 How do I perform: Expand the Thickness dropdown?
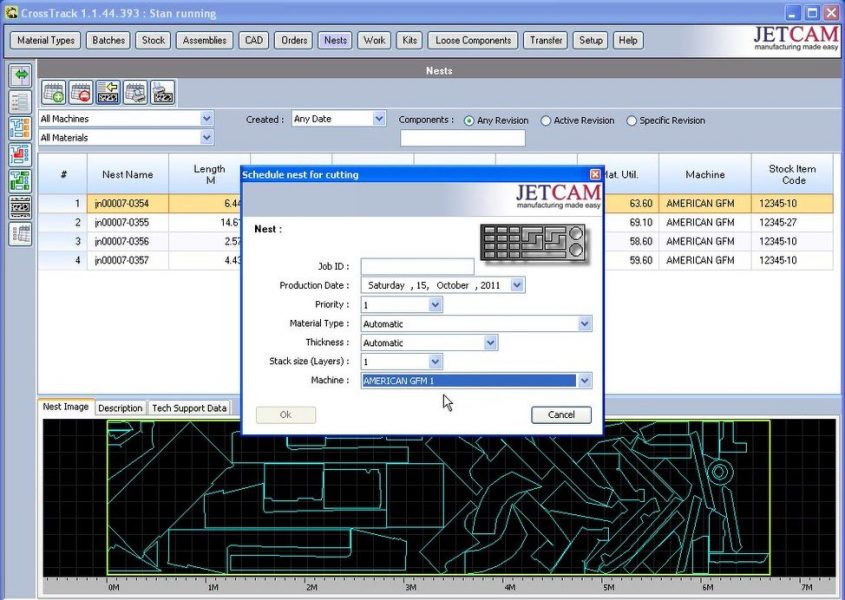click(490, 343)
